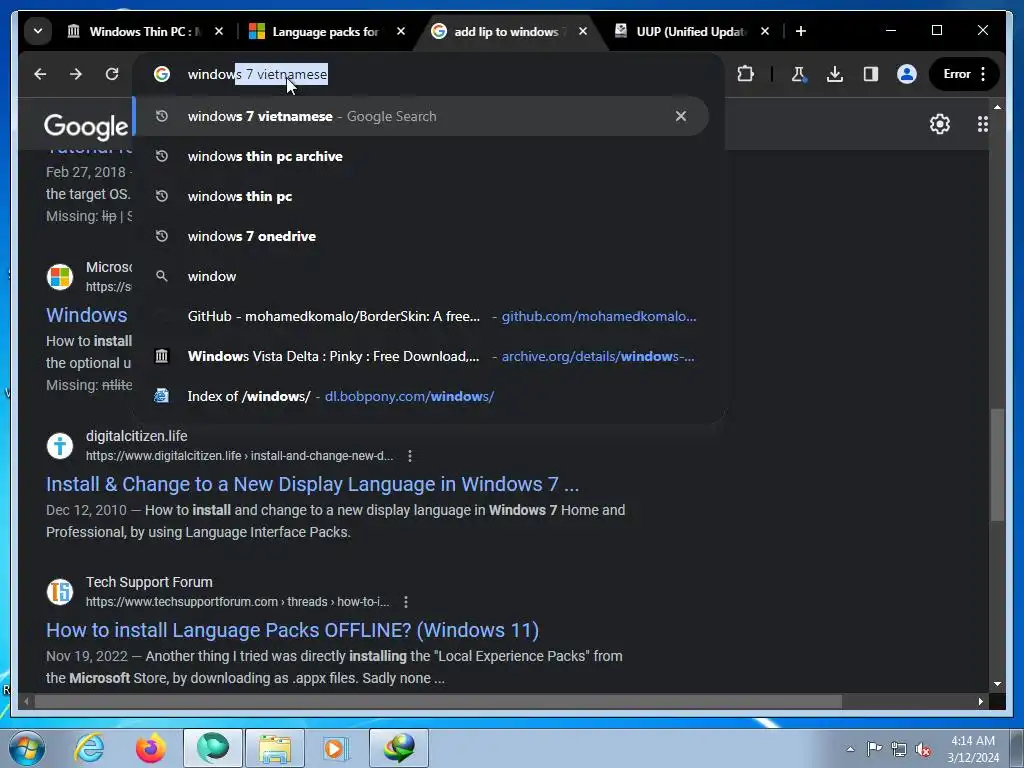Open the profile avatar icon
1024x768 pixels.
point(906,74)
